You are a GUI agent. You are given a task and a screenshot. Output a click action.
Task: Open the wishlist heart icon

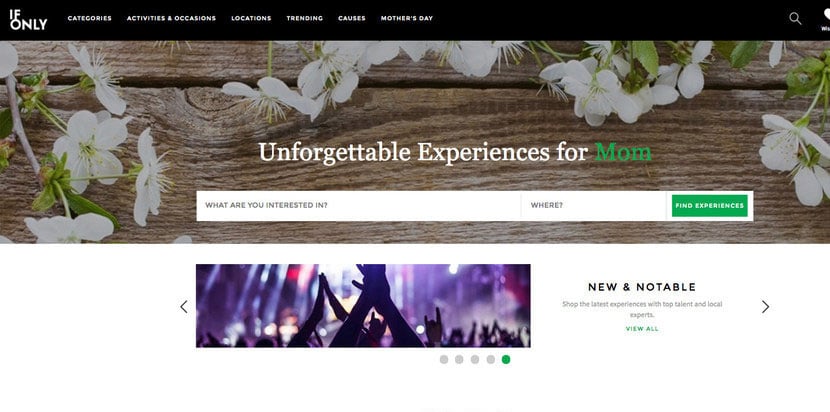pos(826,15)
